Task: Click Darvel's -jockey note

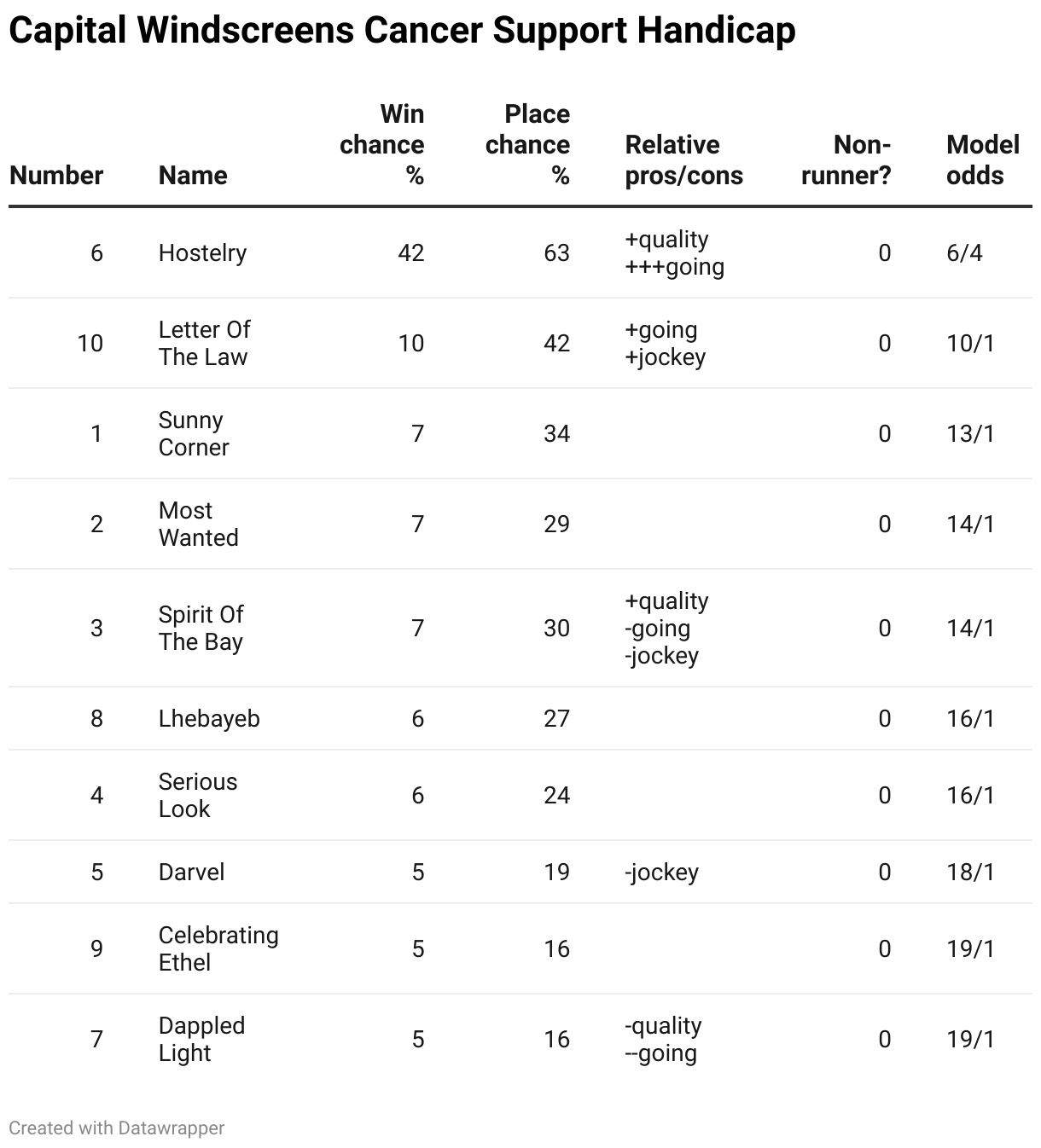Action: click(x=661, y=872)
